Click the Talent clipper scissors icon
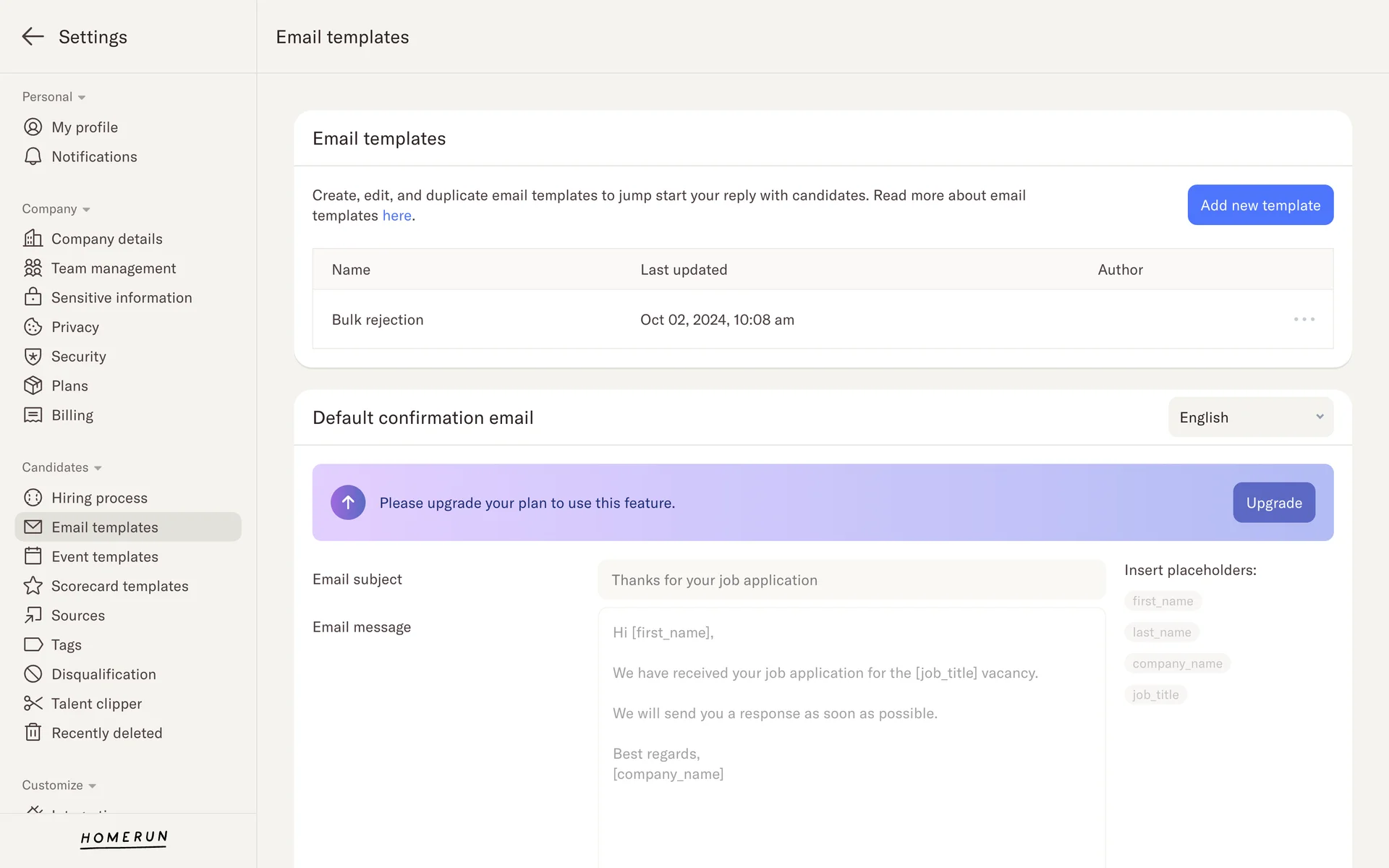1389x868 pixels. [33, 704]
